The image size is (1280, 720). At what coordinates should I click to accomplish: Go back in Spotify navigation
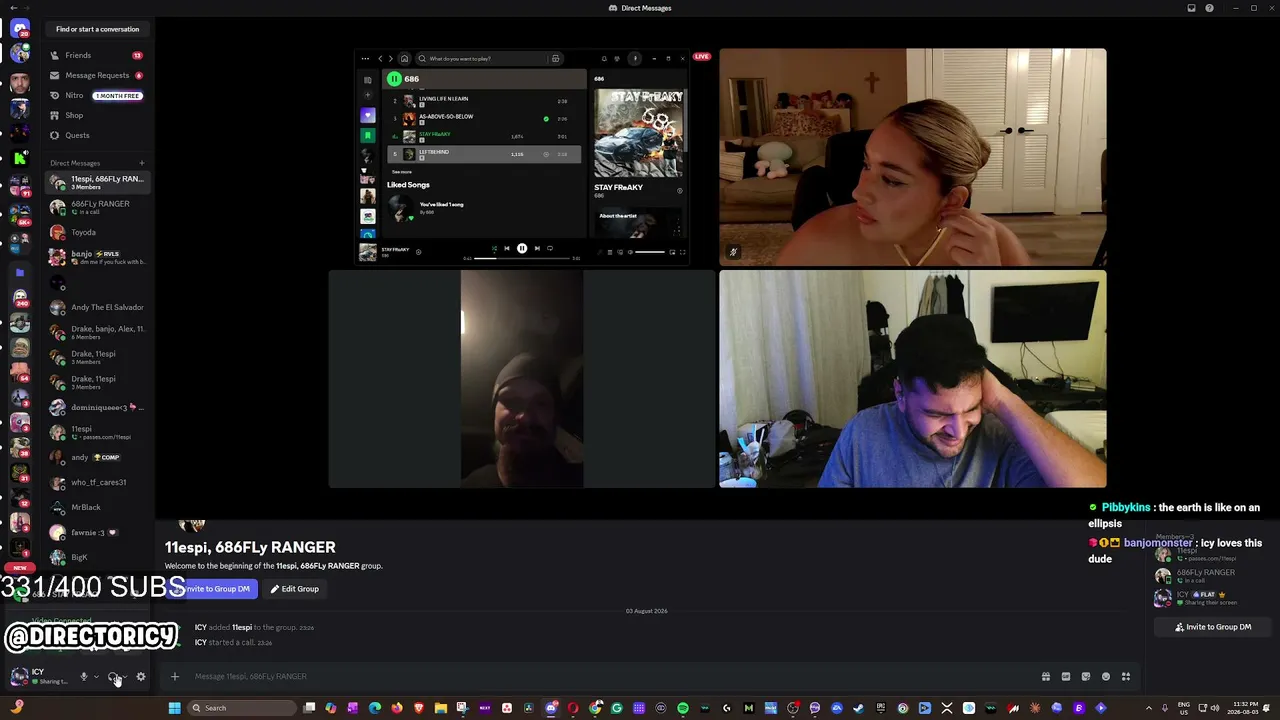tap(380, 59)
